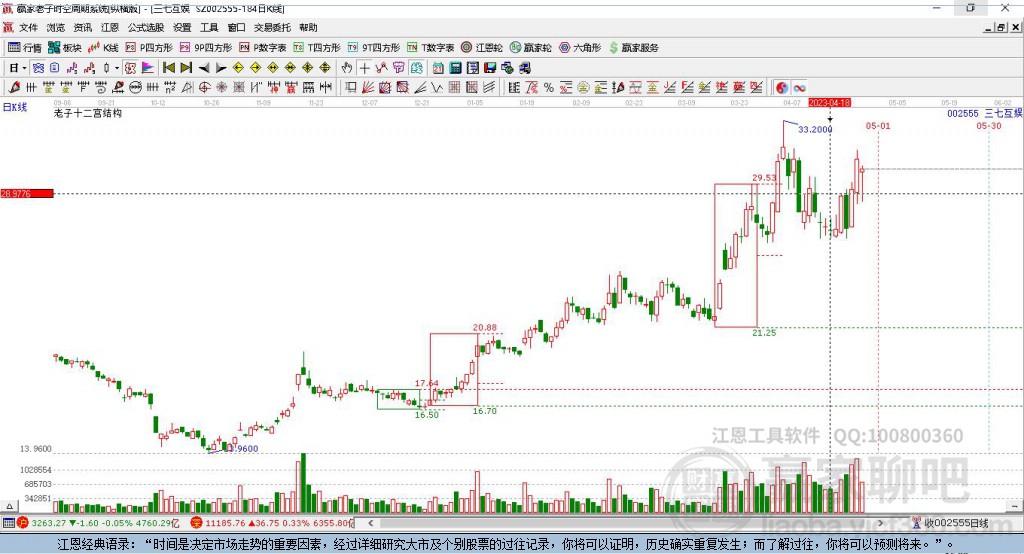1024x554 pixels.
Task: Expand the candlestick style dropdown arrow
Action: pyautogui.click(x=117, y=68)
